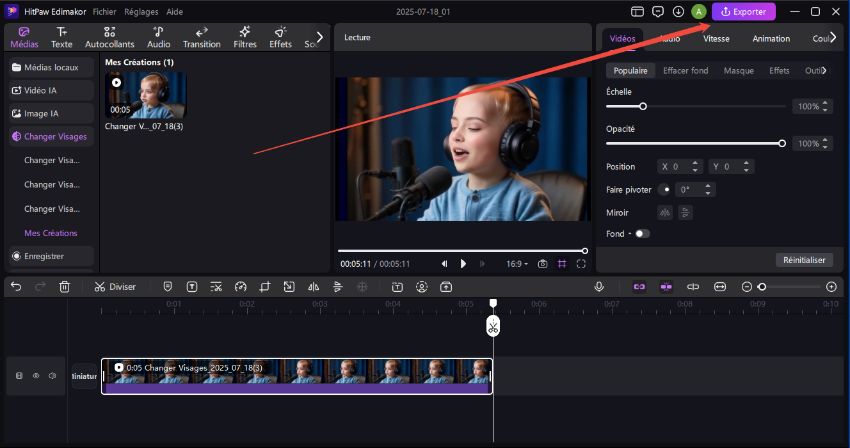The width and height of the screenshot is (850, 448).
Task: Increase the Position X value stepper
Action: click(695, 163)
